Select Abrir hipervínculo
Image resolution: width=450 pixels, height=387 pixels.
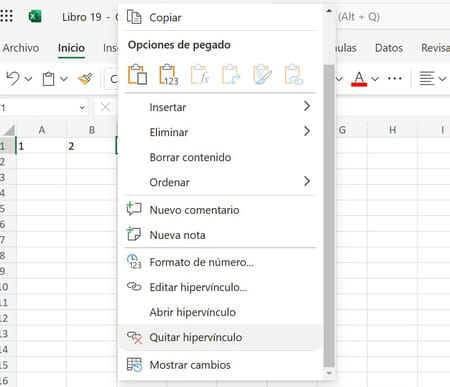(220, 312)
